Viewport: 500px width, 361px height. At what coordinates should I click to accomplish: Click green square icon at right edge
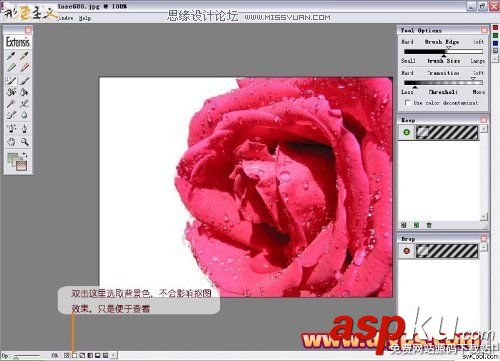[x=495, y=35]
